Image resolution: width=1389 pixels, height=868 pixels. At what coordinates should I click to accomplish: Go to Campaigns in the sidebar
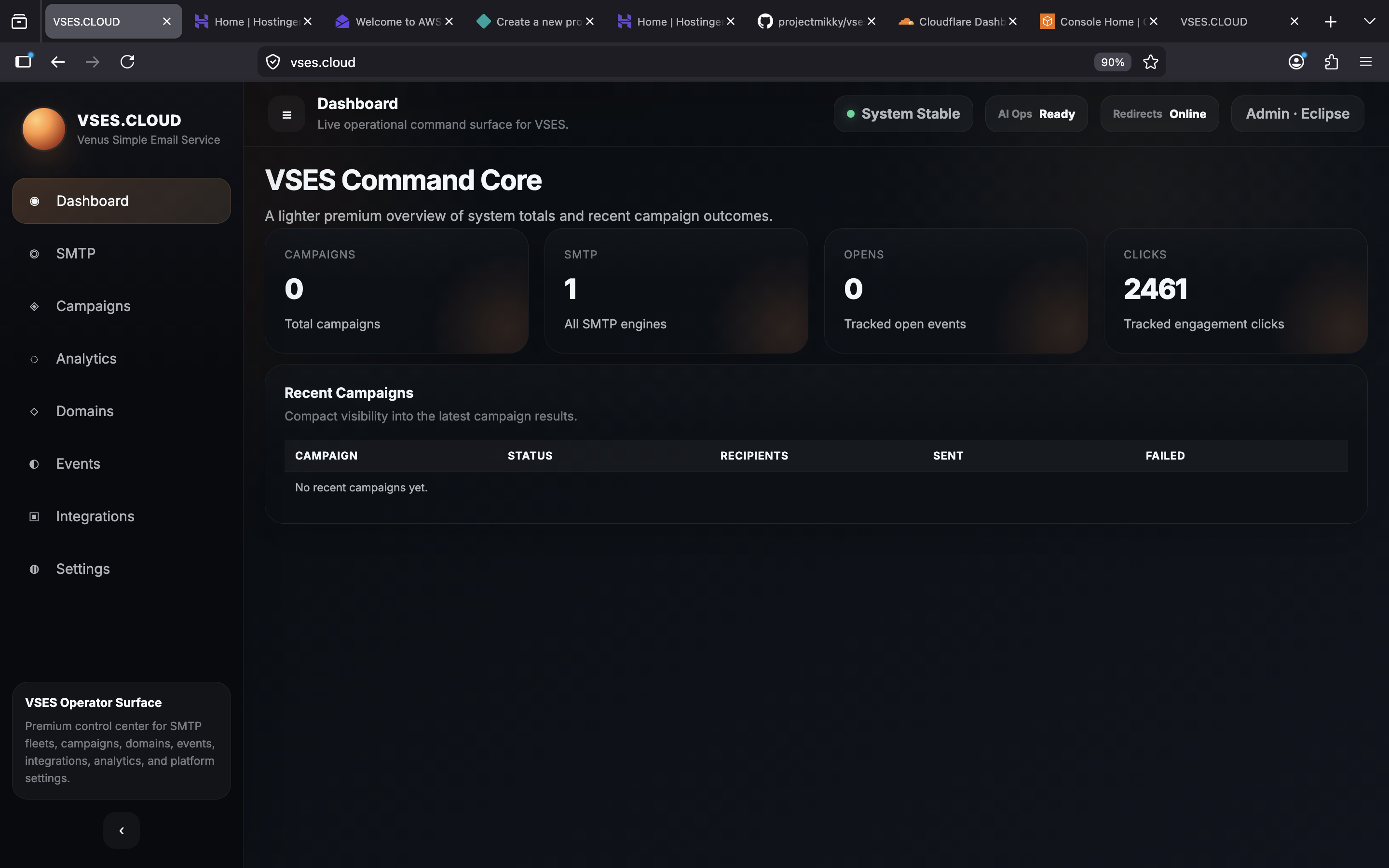121,306
